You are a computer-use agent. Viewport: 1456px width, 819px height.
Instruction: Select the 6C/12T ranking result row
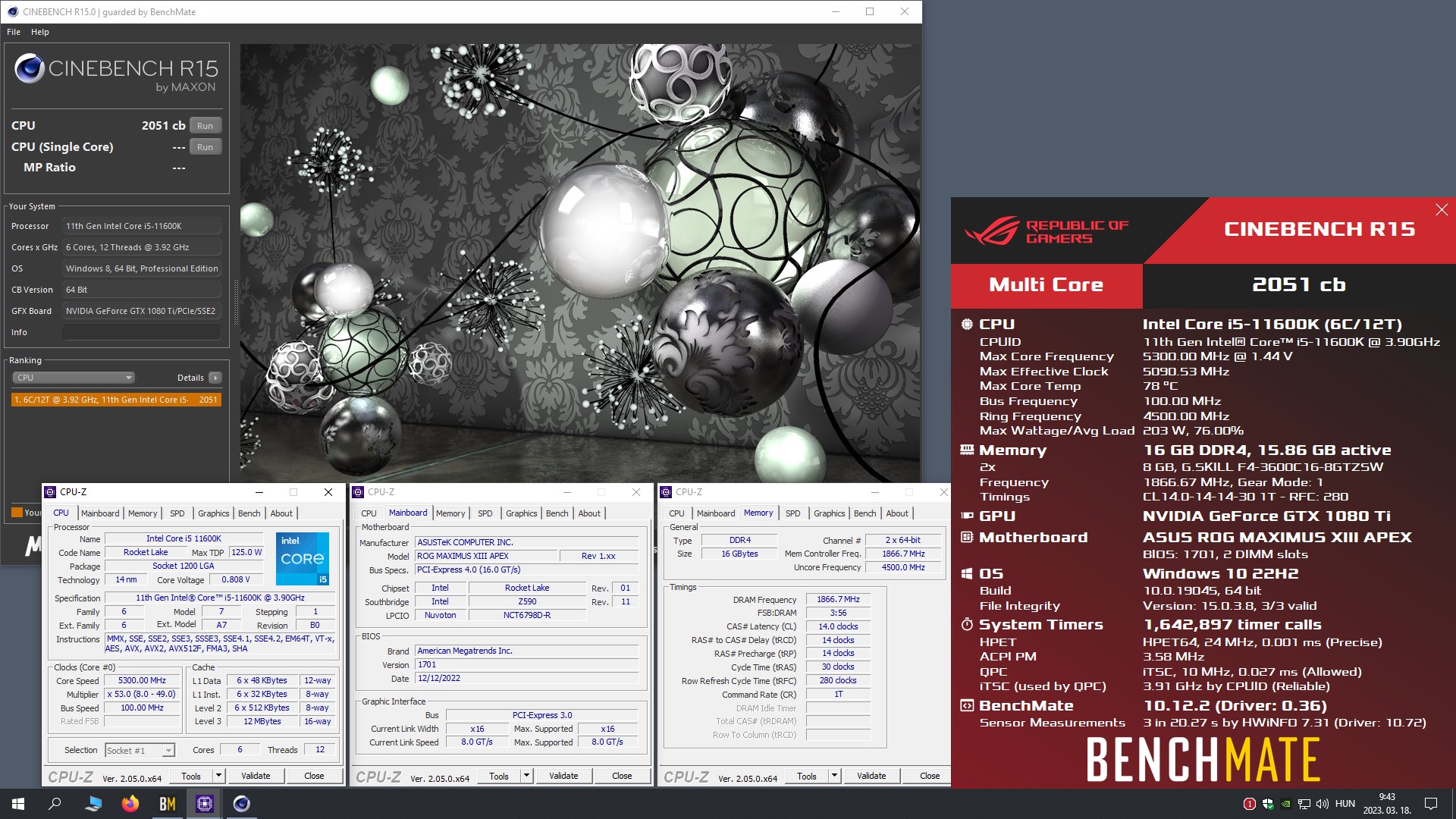[x=116, y=400]
